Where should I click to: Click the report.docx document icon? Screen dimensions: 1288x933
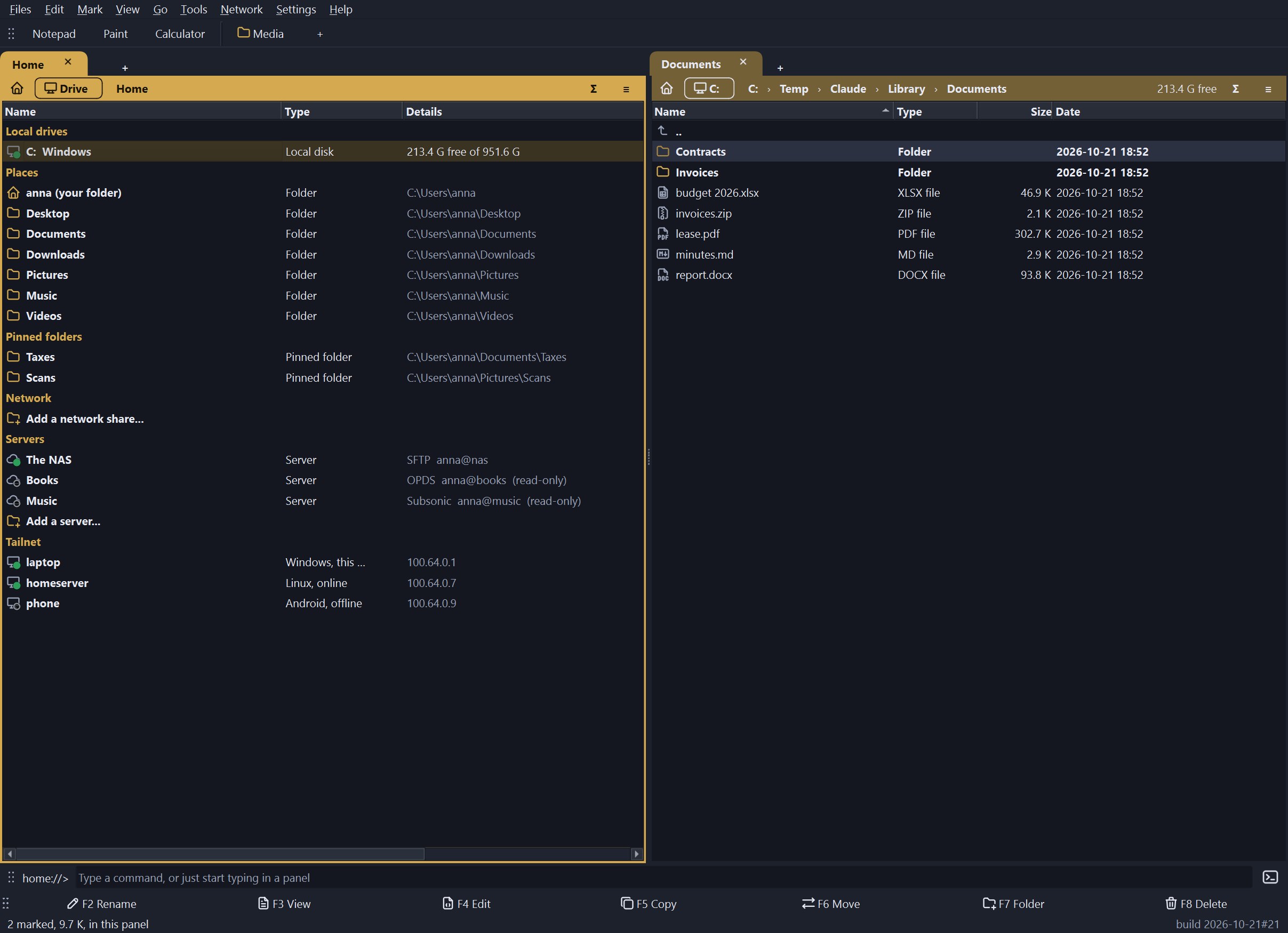[x=663, y=275]
